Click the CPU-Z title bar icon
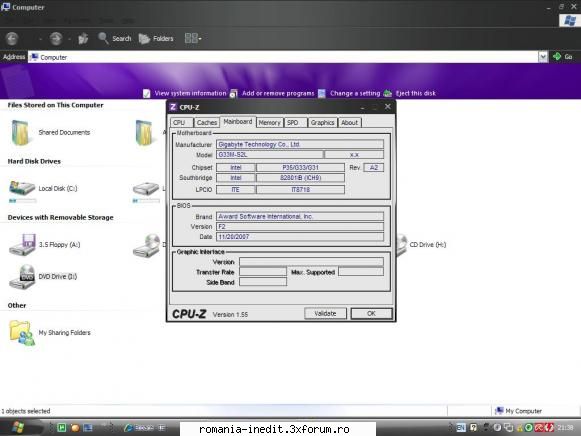Image resolution: width=581 pixels, height=436 pixels. click(x=173, y=107)
